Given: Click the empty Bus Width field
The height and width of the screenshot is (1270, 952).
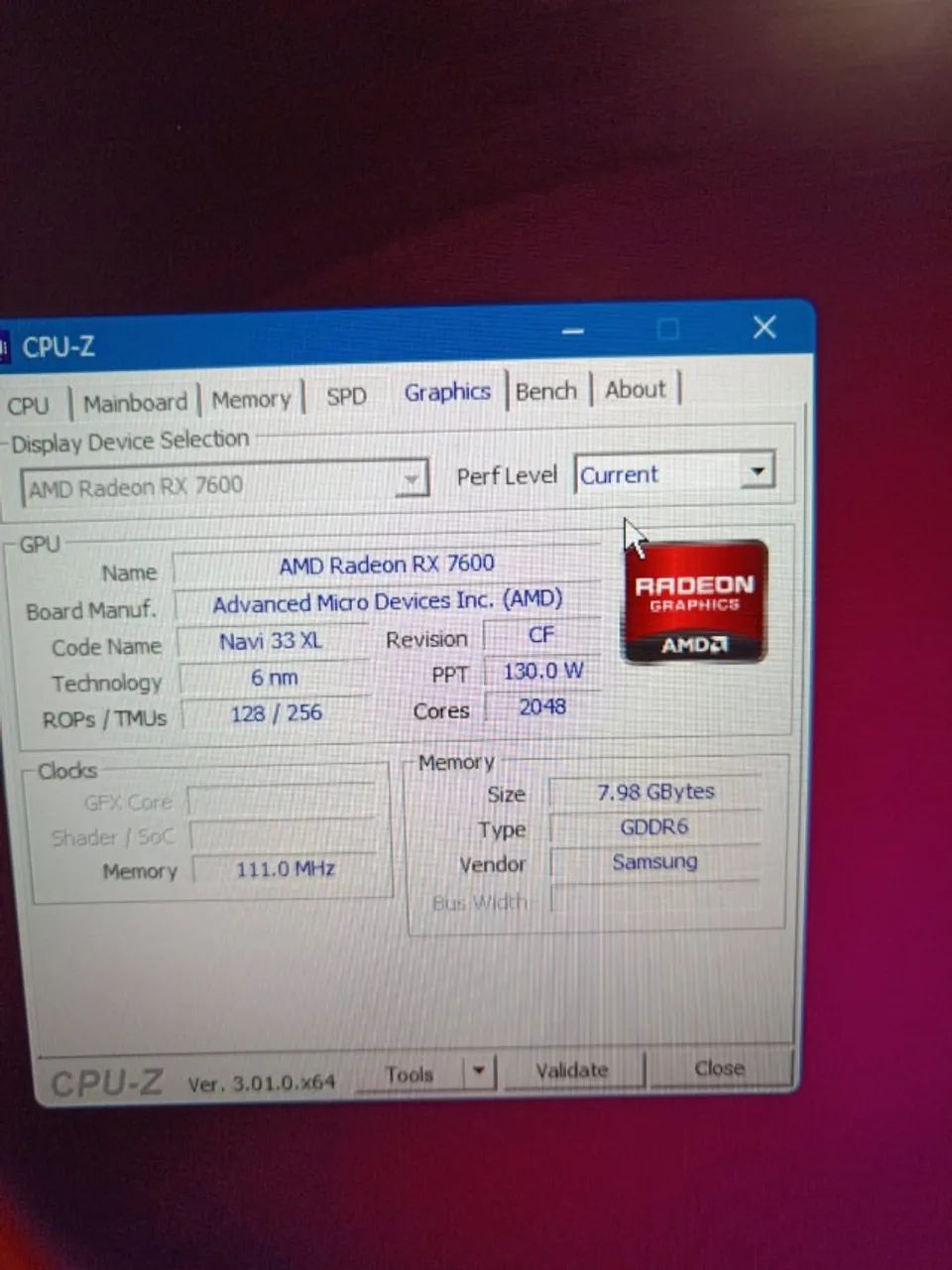Looking at the screenshot, I should [x=656, y=898].
